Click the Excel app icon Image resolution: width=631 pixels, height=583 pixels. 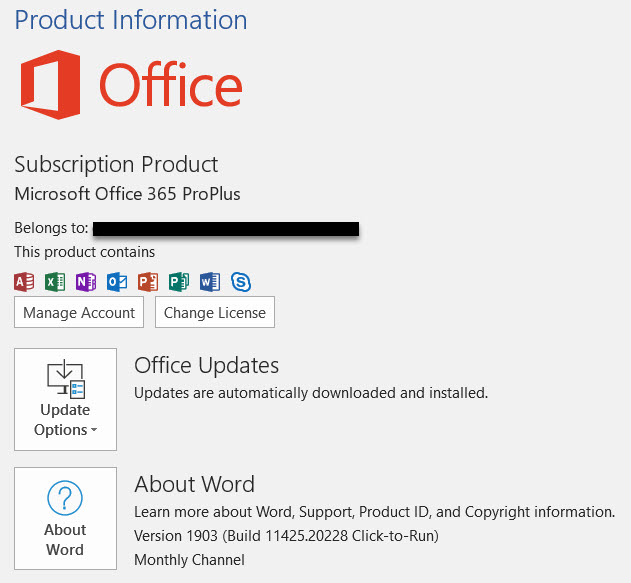55,282
